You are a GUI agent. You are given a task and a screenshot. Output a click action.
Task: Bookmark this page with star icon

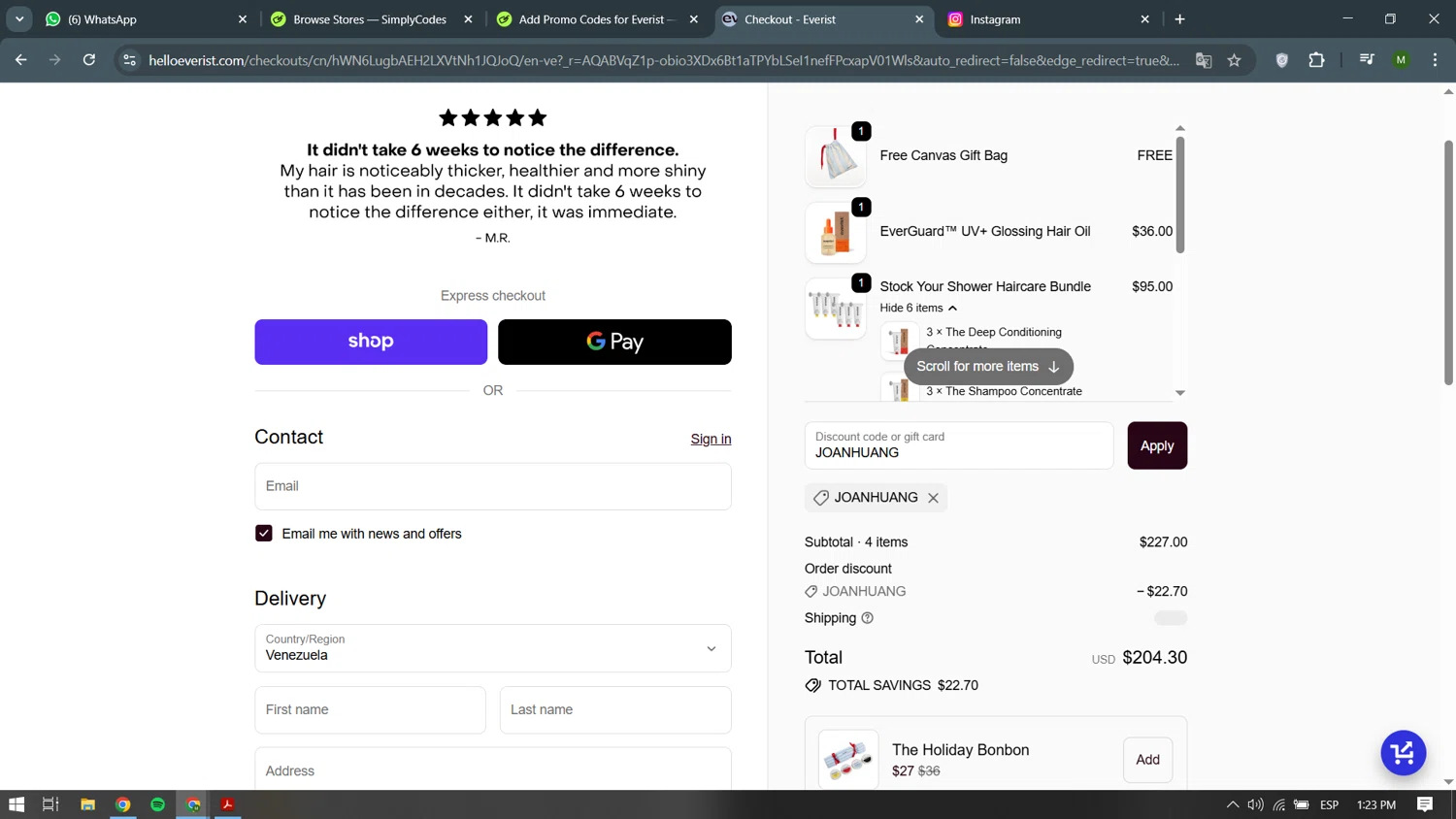click(x=1235, y=60)
